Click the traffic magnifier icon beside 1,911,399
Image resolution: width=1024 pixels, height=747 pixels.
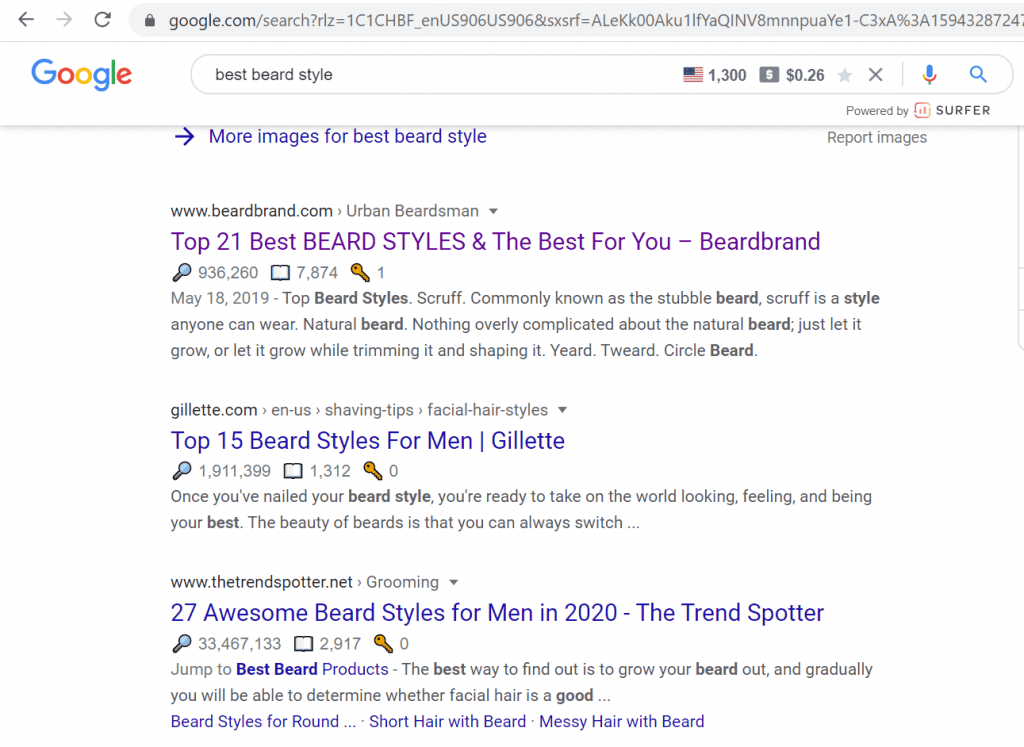(x=182, y=470)
